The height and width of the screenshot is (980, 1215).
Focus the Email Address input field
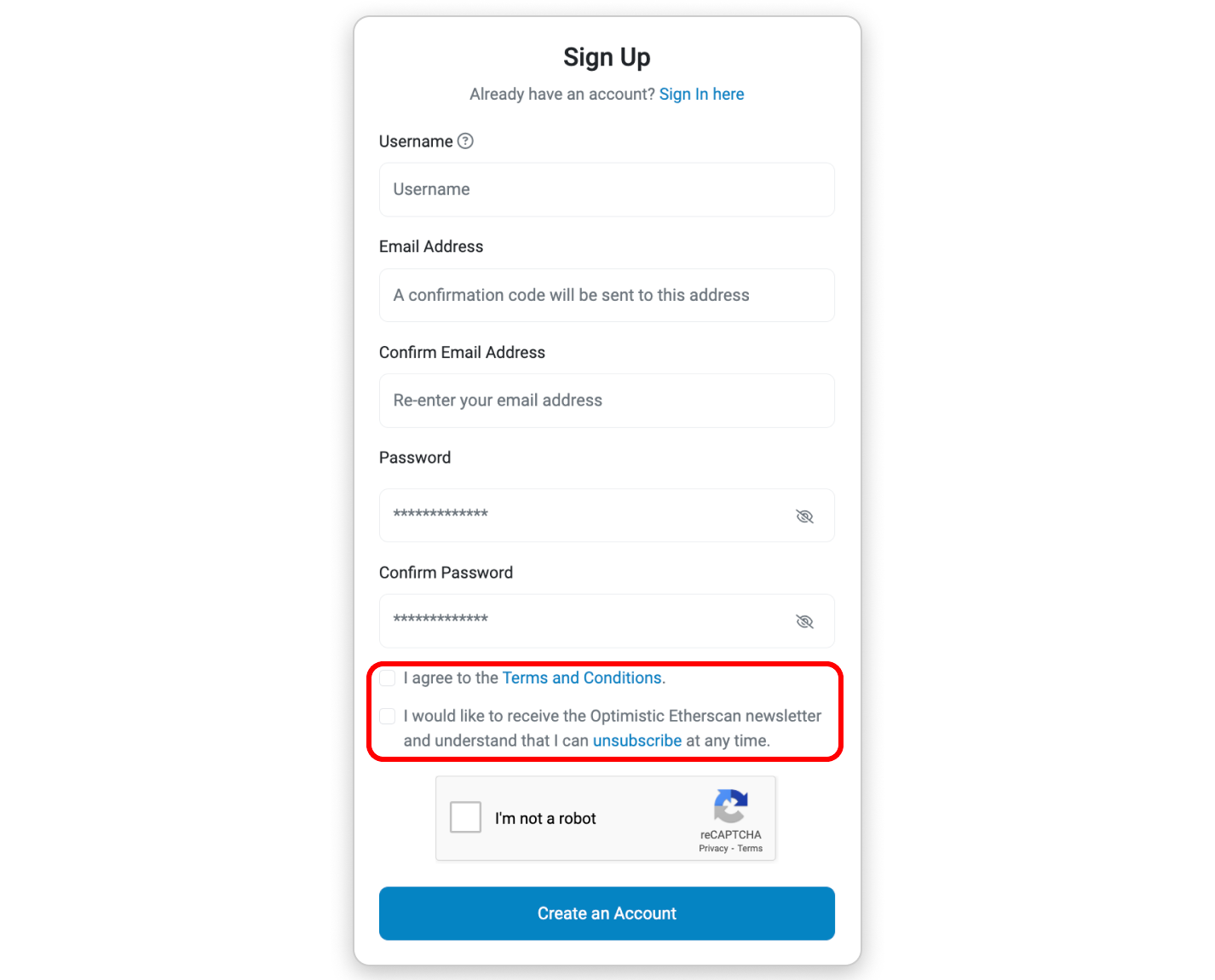tap(607, 295)
